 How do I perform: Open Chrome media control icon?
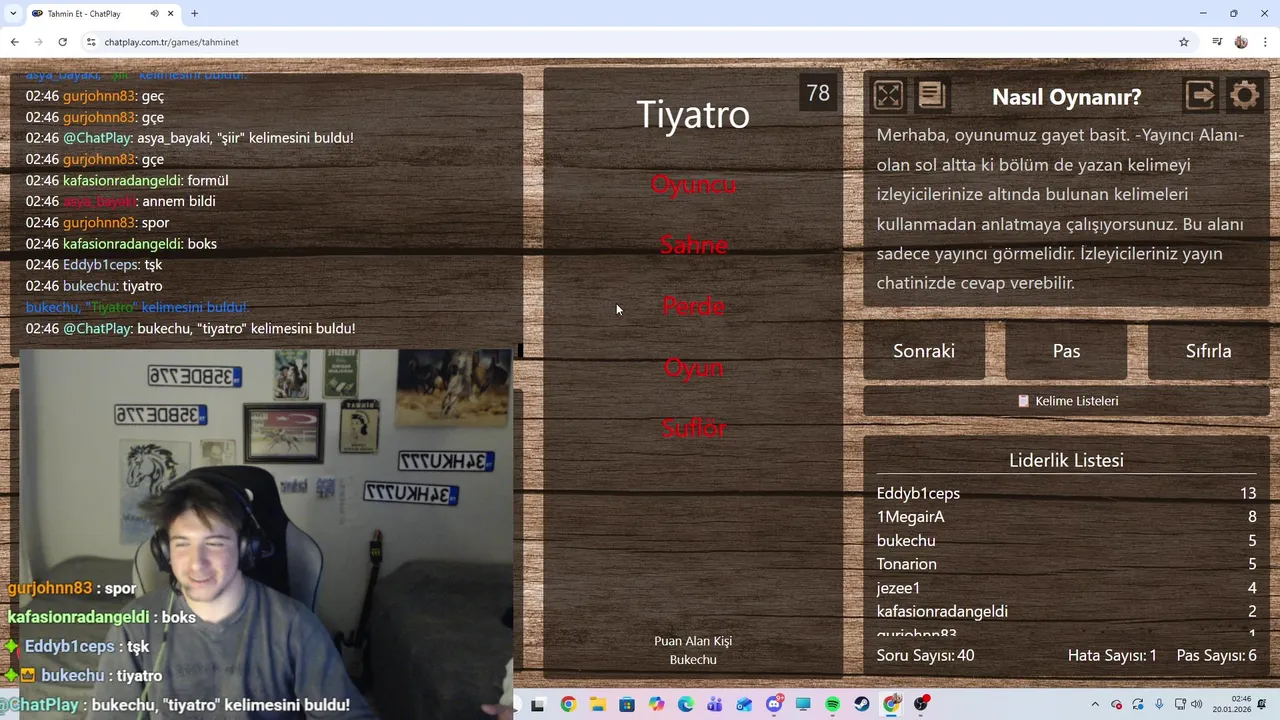pos(1217,42)
